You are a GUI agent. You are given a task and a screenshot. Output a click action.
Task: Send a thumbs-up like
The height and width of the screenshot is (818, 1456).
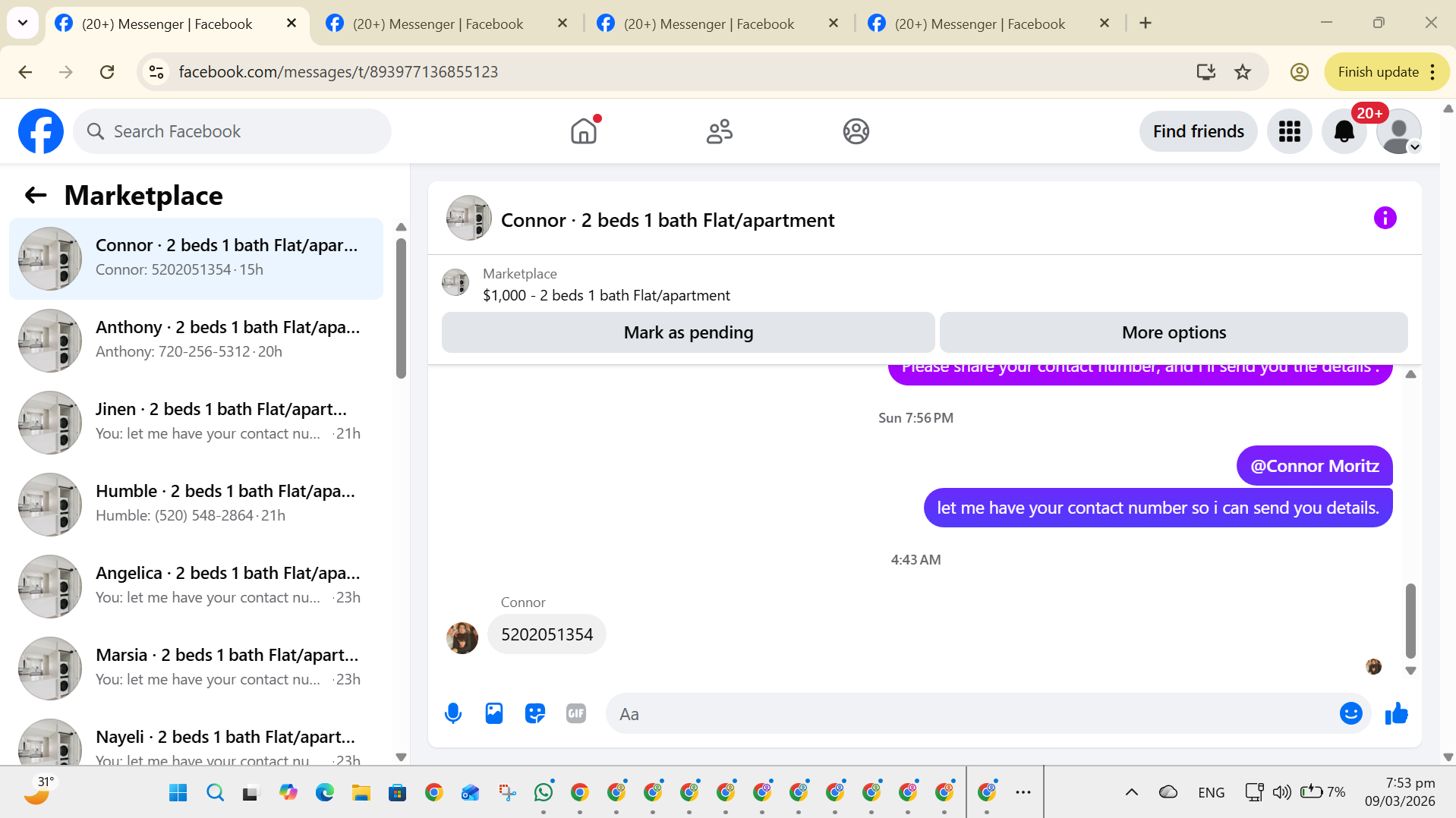[x=1396, y=713]
